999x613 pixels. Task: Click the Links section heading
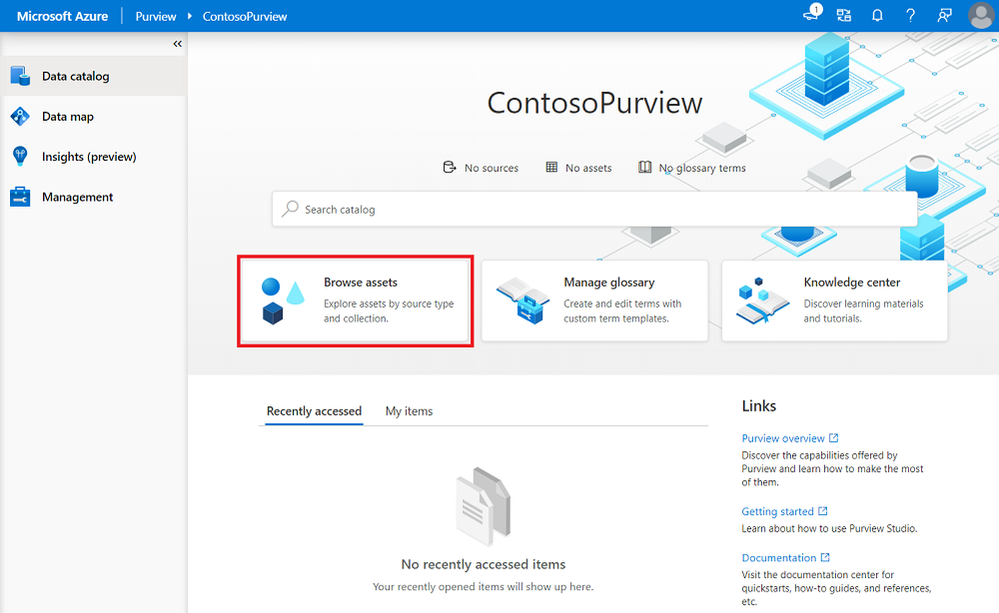[759, 406]
